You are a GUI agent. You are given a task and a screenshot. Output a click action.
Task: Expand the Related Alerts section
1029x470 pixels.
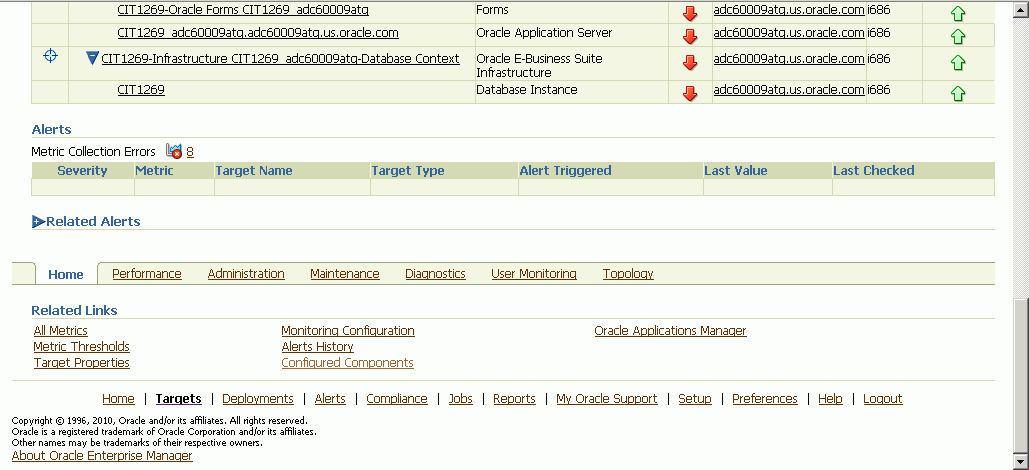tap(38, 222)
